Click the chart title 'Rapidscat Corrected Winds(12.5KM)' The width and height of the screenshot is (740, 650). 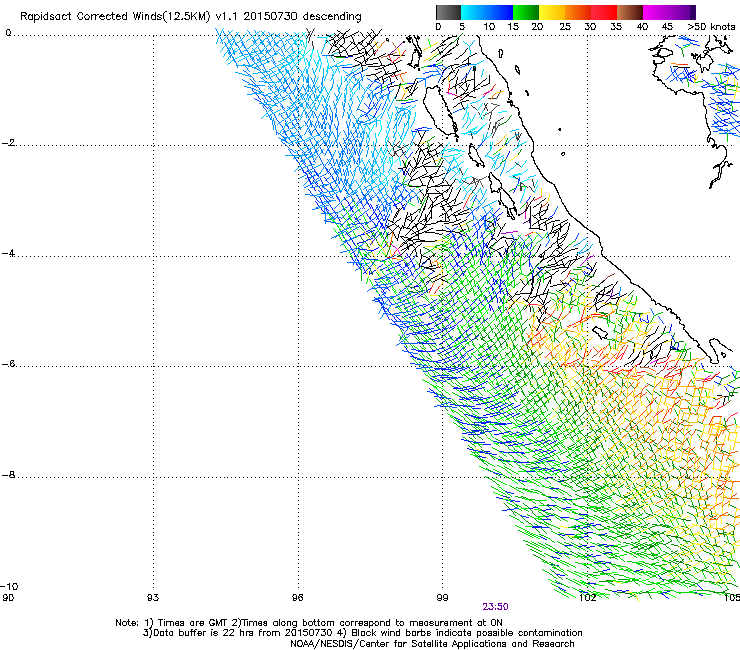[x=115, y=17]
